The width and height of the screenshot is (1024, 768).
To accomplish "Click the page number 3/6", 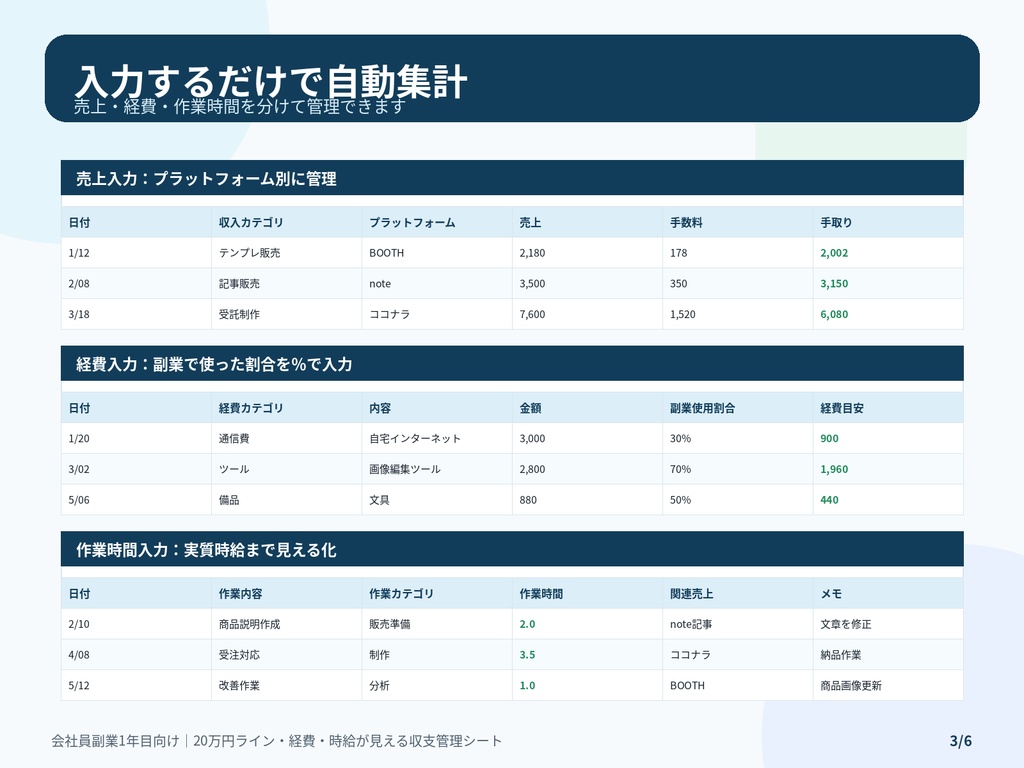I will coord(961,741).
